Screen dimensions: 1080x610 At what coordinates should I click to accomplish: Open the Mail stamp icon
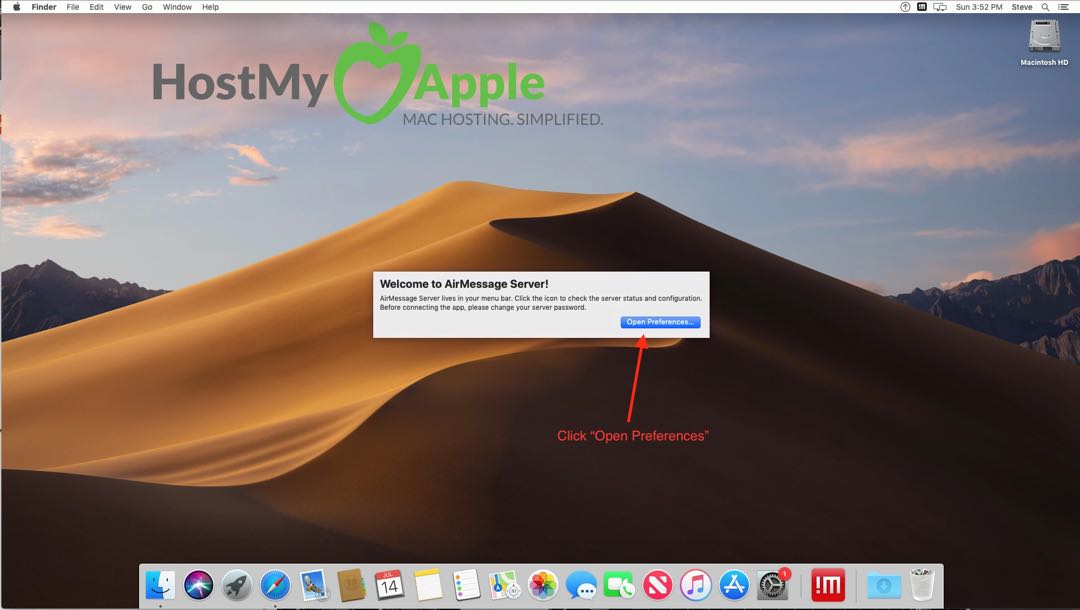click(x=313, y=585)
